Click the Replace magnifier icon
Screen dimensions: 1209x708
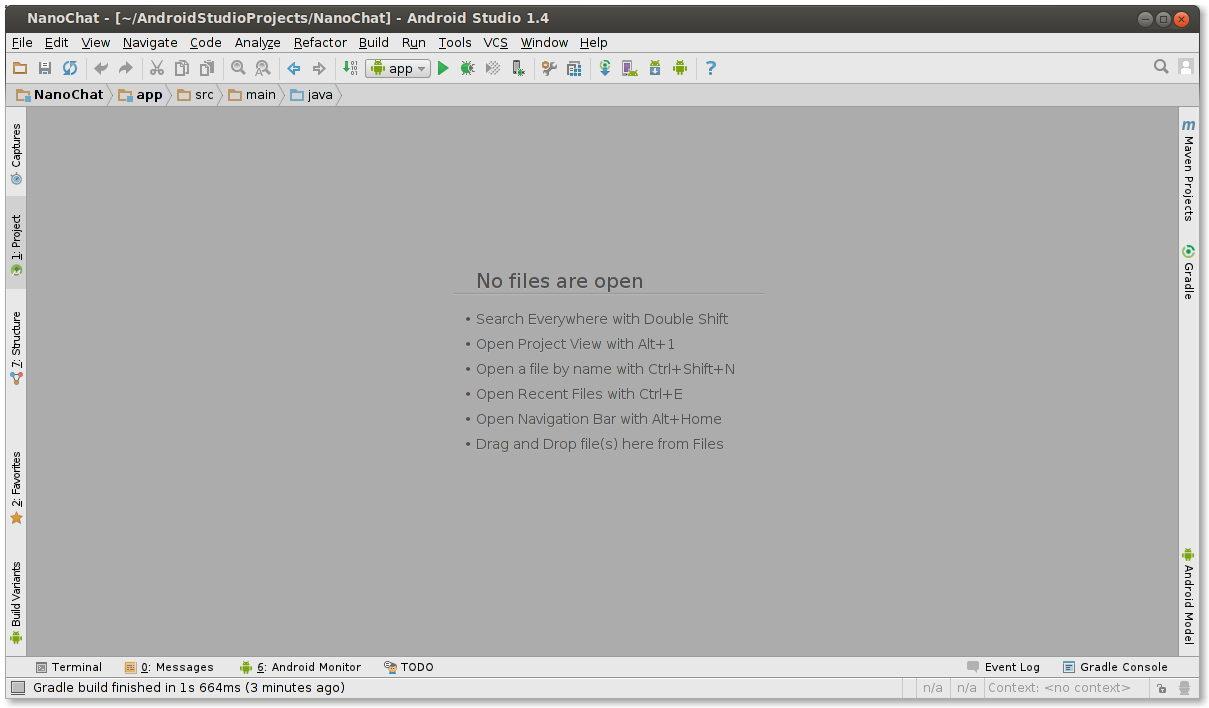tap(263, 68)
